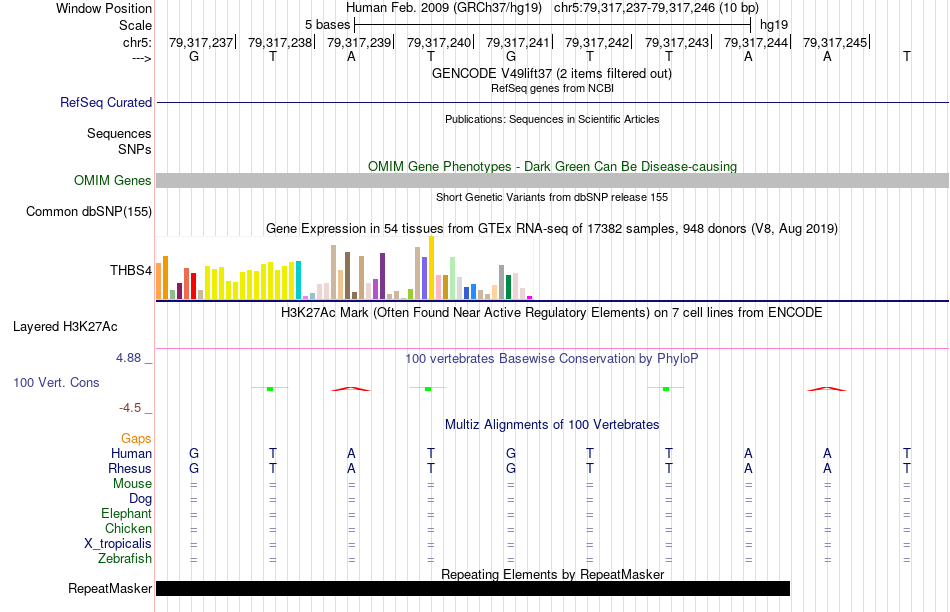Click the '5 bases' scale text
Viewport: 950px width, 612px height.
(327, 25)
